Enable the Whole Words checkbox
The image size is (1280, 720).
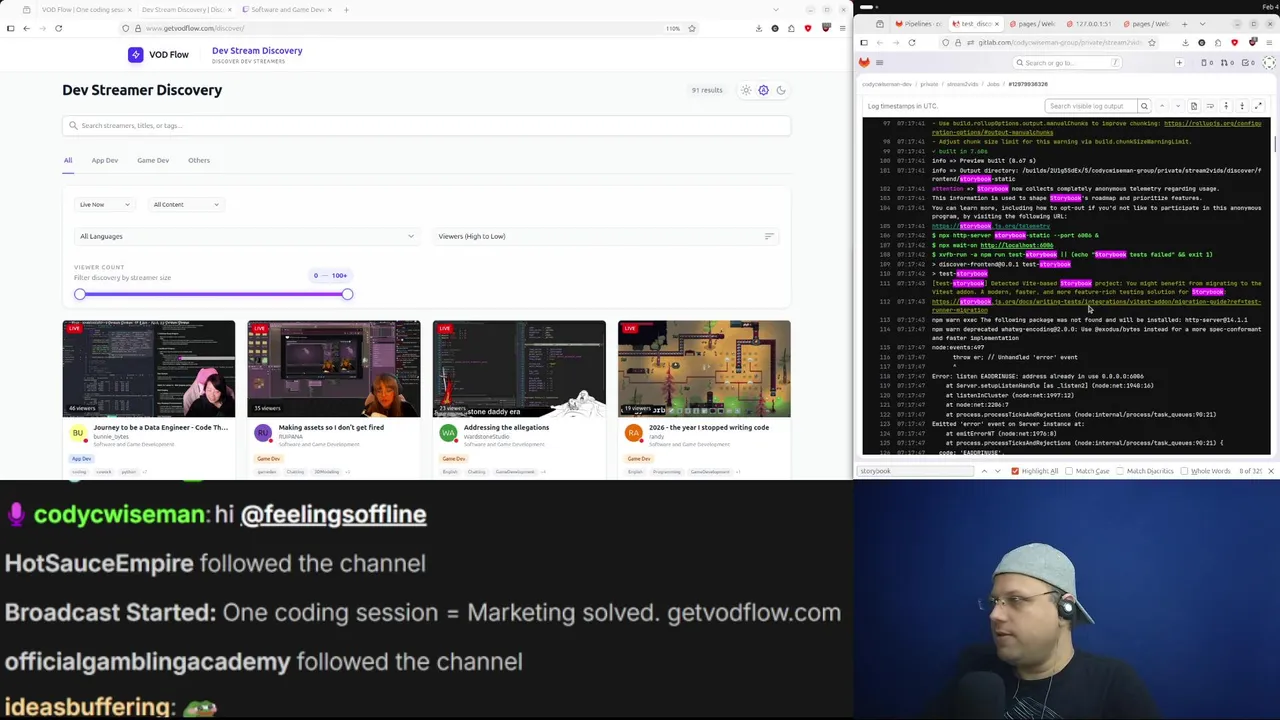coord(1185,471)
